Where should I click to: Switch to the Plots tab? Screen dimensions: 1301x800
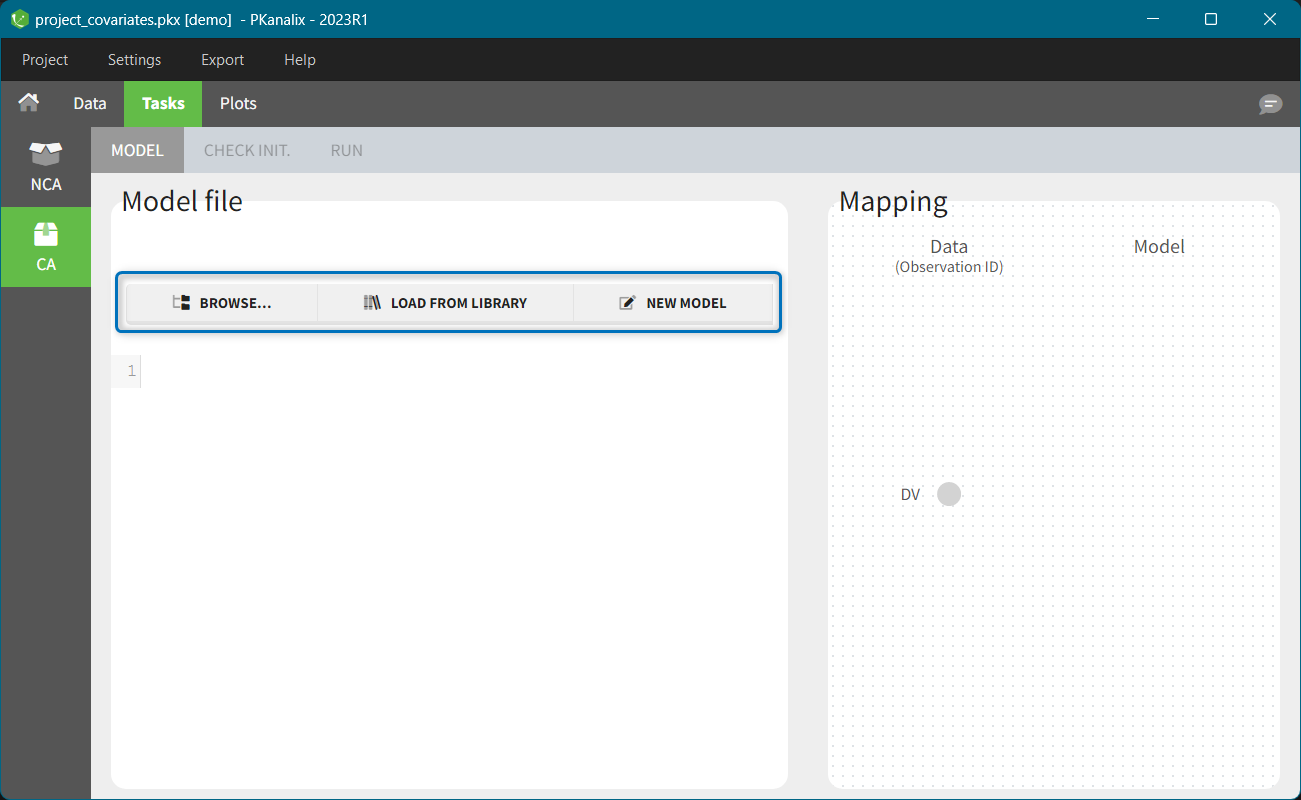click(x=238, y=103)
